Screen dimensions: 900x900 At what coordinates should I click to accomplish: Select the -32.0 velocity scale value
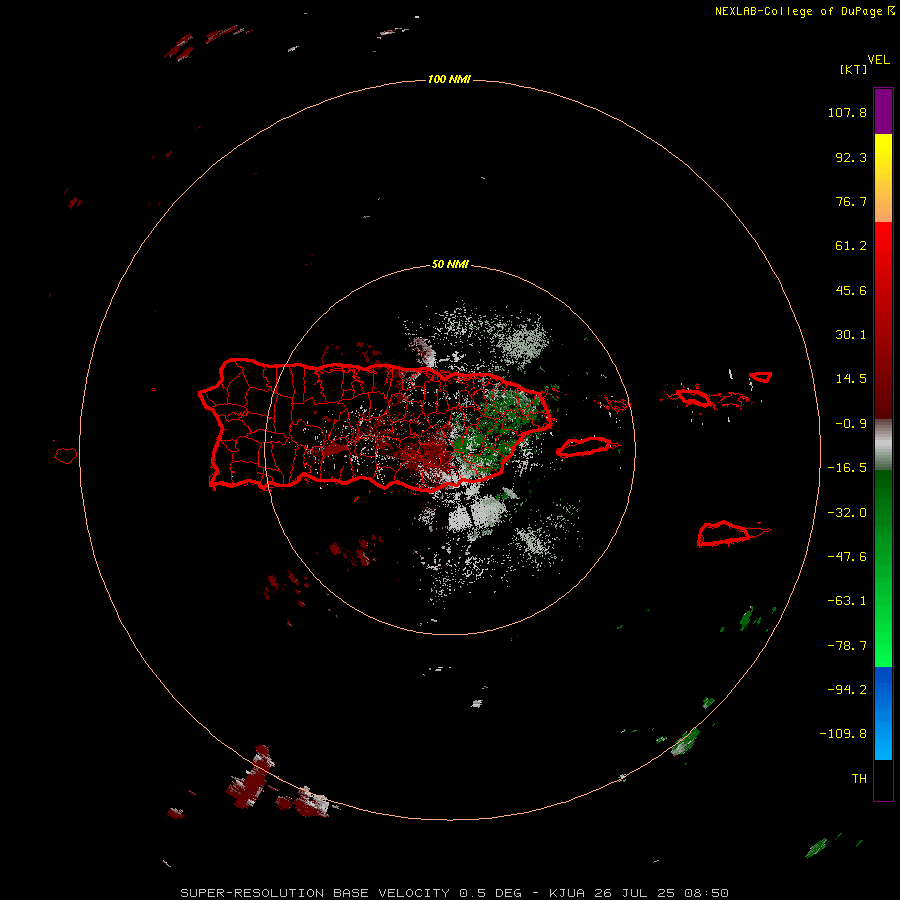(x=847, y=513)
